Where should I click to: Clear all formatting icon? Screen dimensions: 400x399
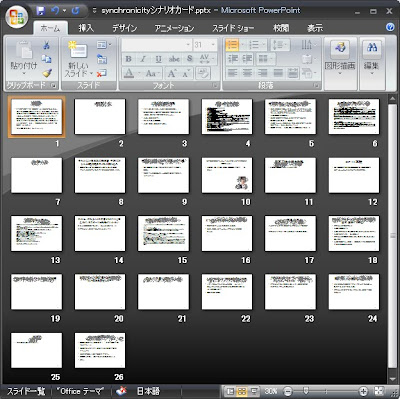203,73
